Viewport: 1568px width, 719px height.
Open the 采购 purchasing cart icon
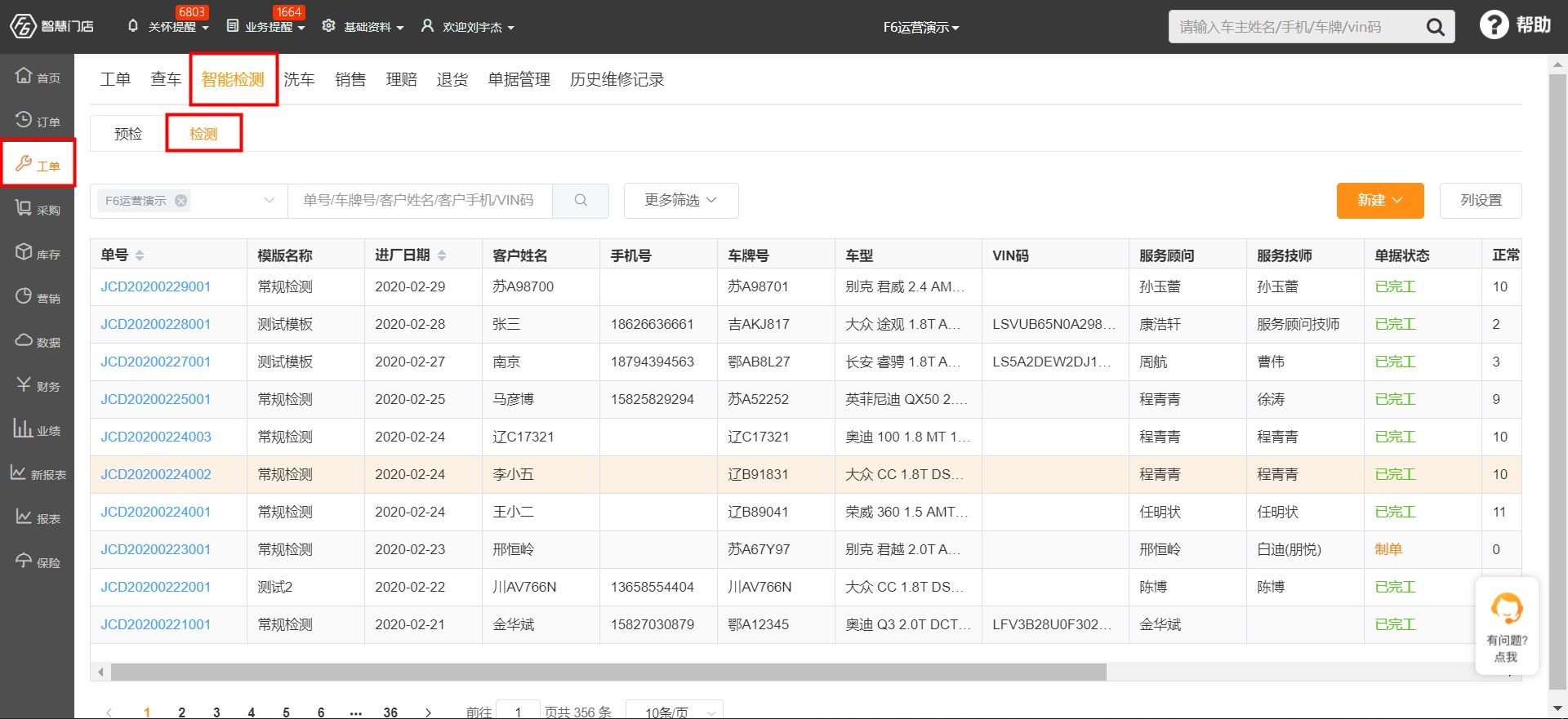(x=24, y=208)
